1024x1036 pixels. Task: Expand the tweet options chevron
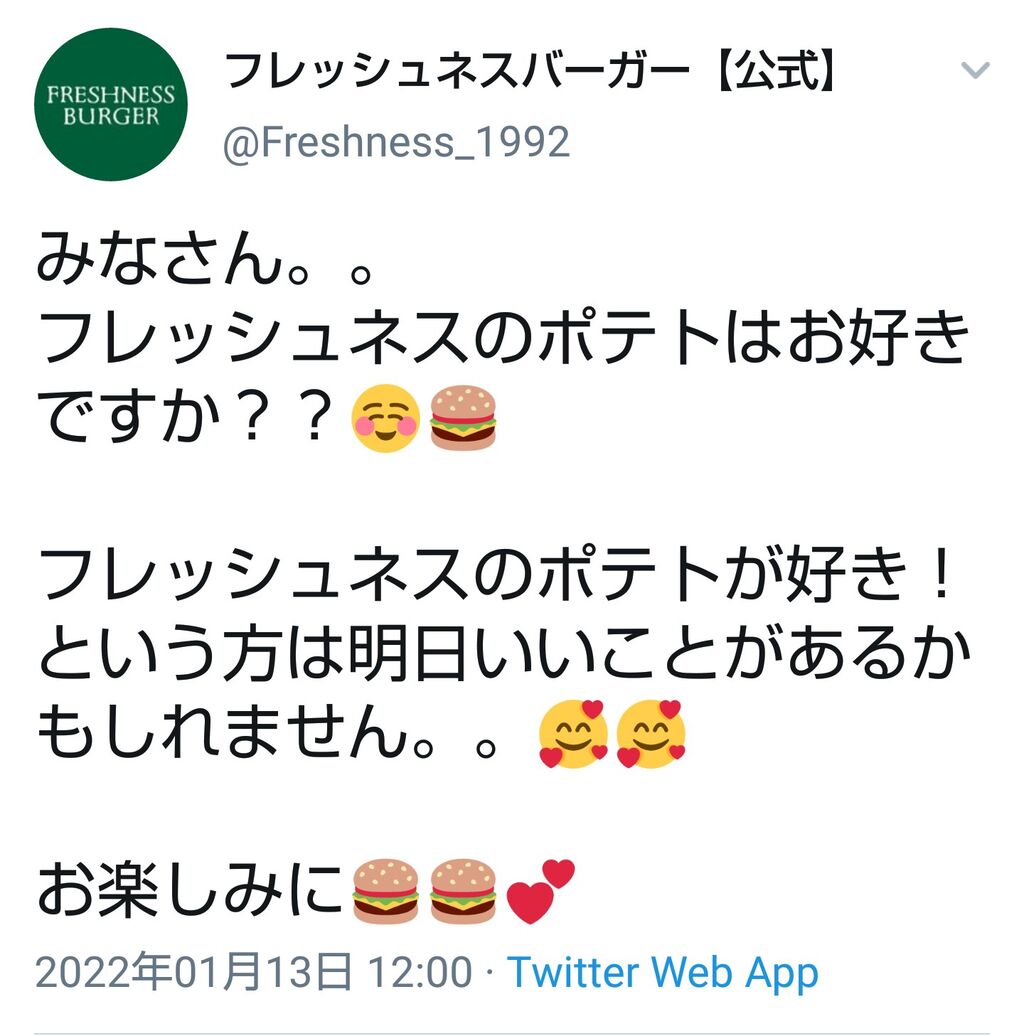pyautogui.click(x=975, y=69)
